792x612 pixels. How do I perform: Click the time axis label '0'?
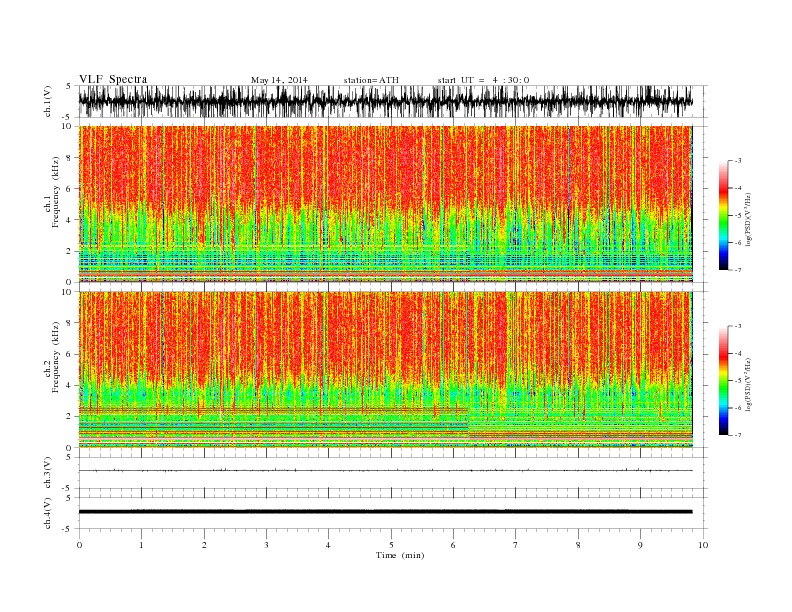pyautogui.click(x=79, y=545)
